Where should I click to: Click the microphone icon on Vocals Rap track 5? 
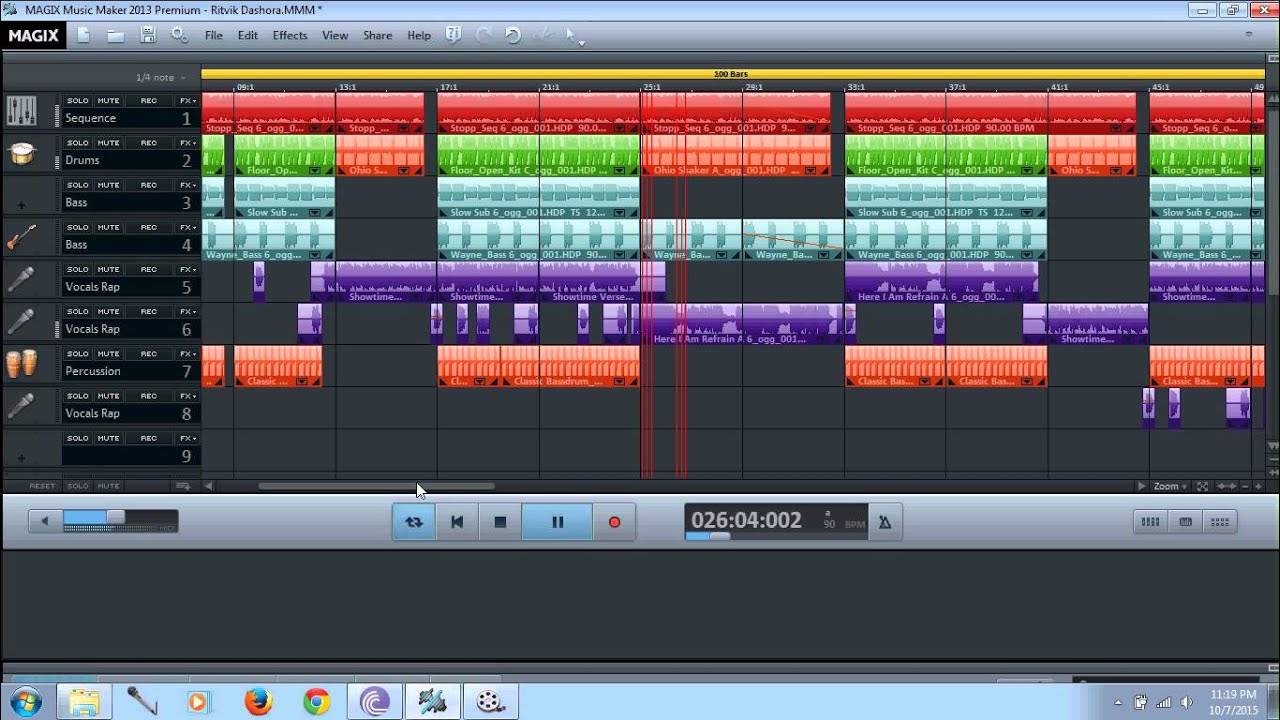tap(21, 280)
